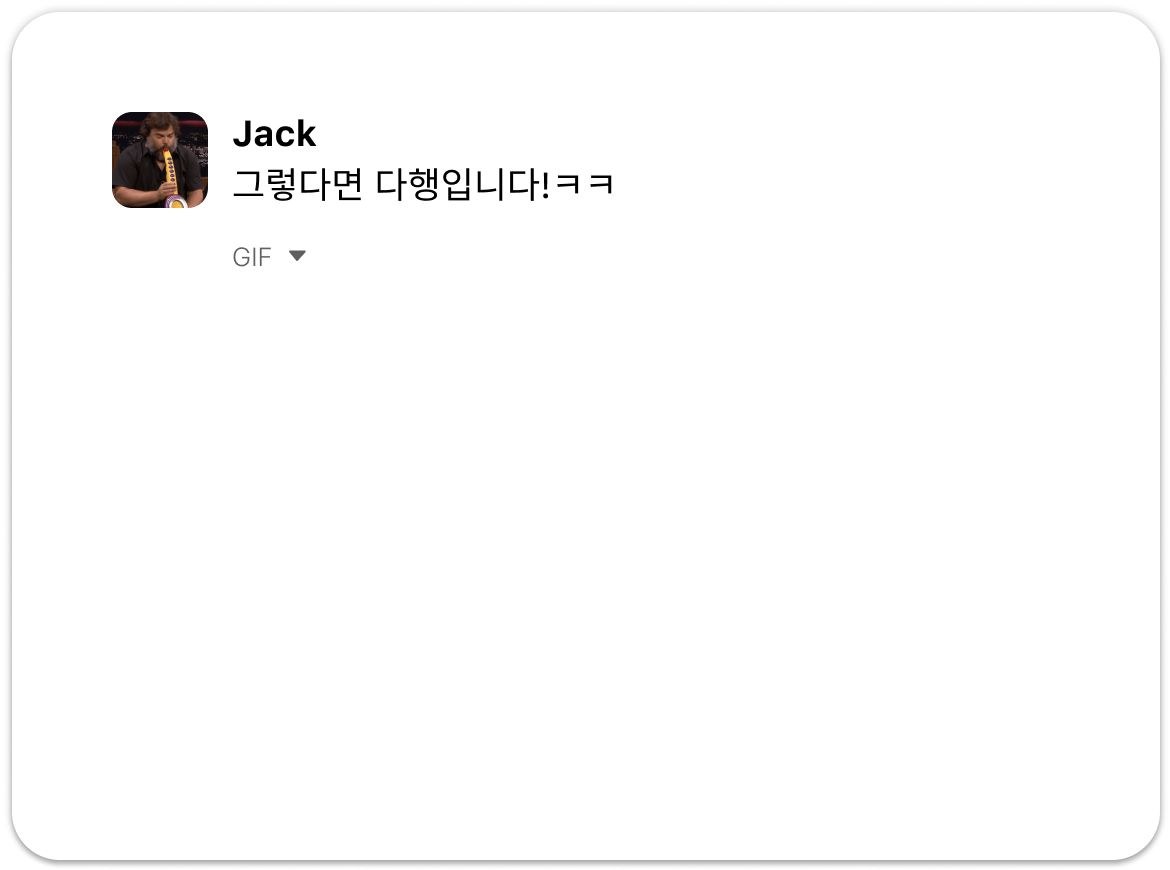Click the bold username Jack above the message
1170x870 pixels.
pos(274,134)
